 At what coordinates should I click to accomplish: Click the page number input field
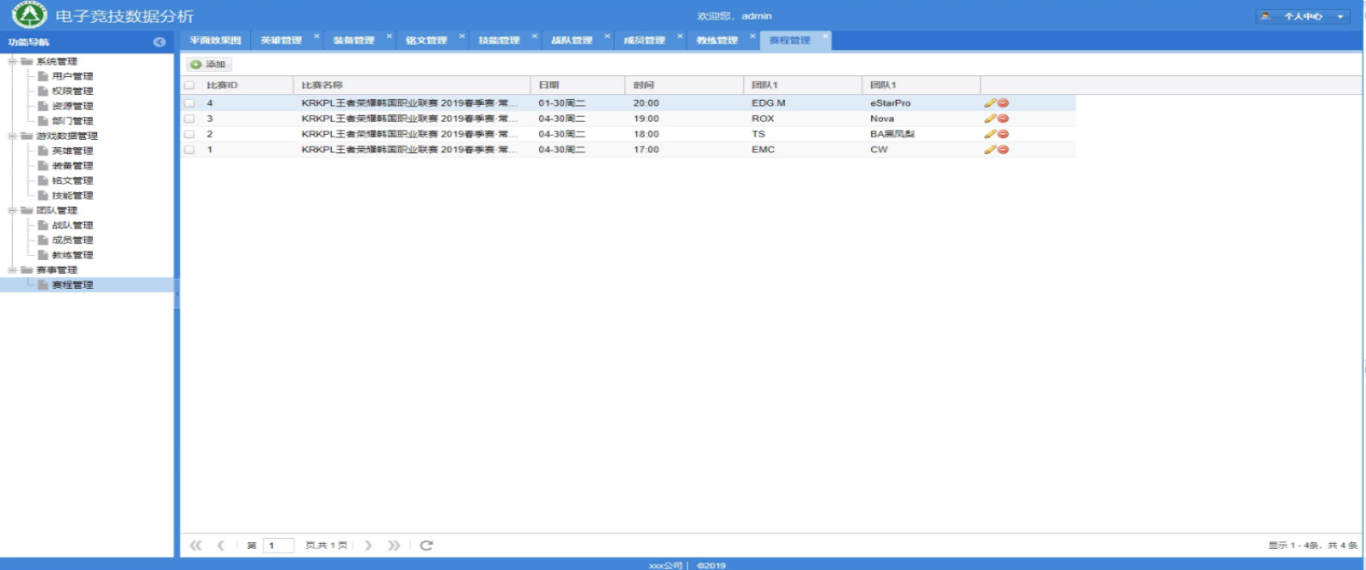pyautogui.click(x=278, y=545)
